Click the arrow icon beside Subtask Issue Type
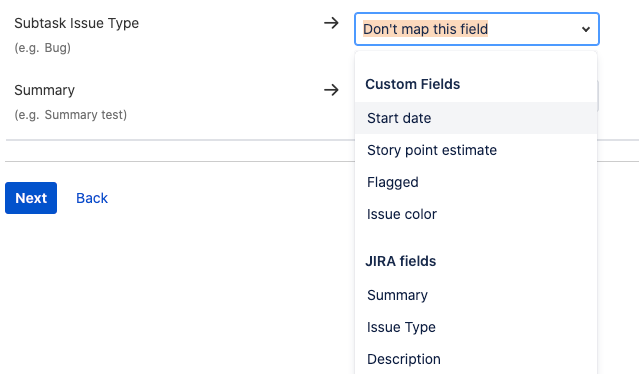The height and width of the screenshot is (374, 639). [331, 23]
